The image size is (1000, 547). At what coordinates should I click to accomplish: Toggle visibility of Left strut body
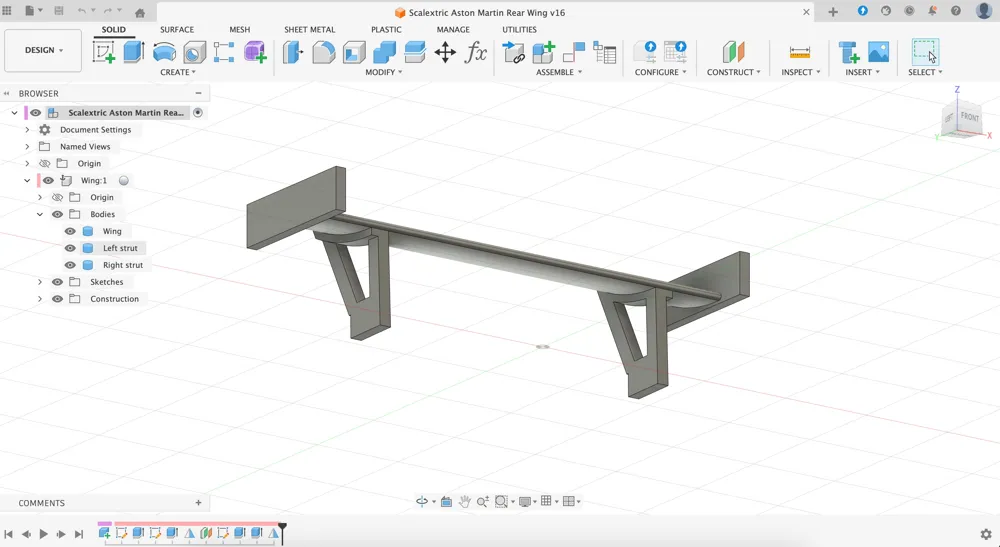70,248
